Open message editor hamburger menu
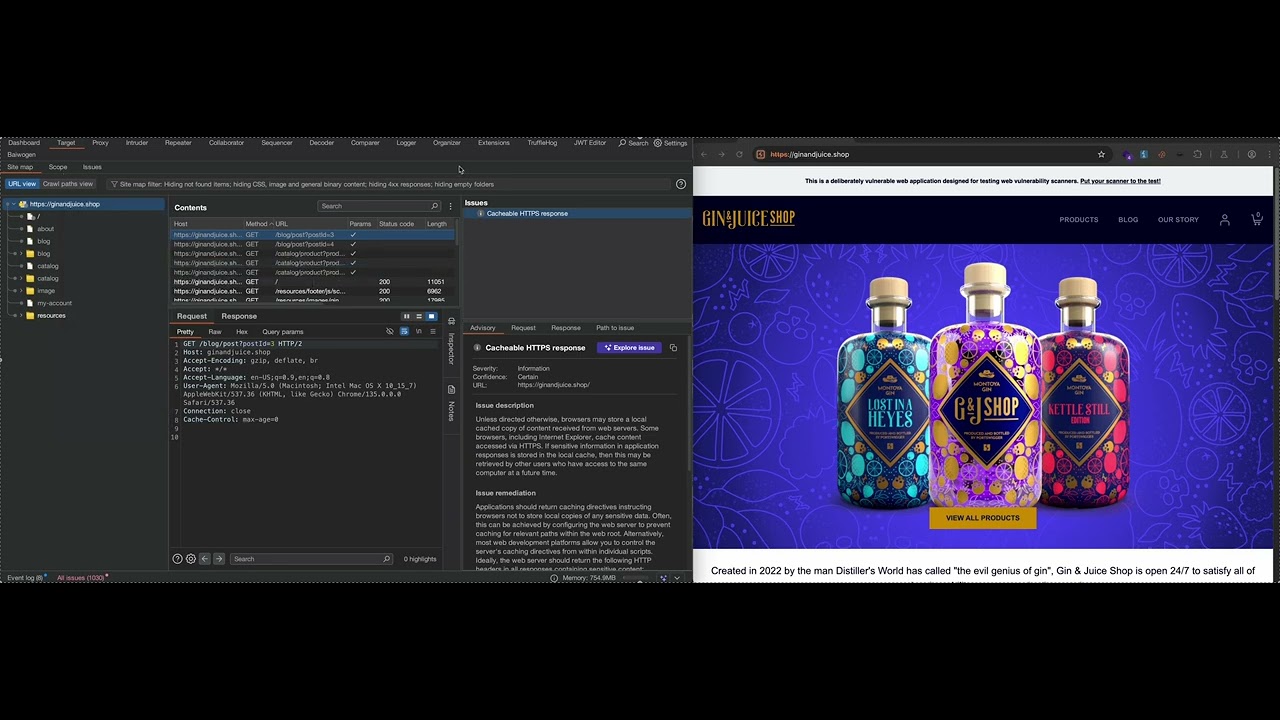 pos(433,331)
